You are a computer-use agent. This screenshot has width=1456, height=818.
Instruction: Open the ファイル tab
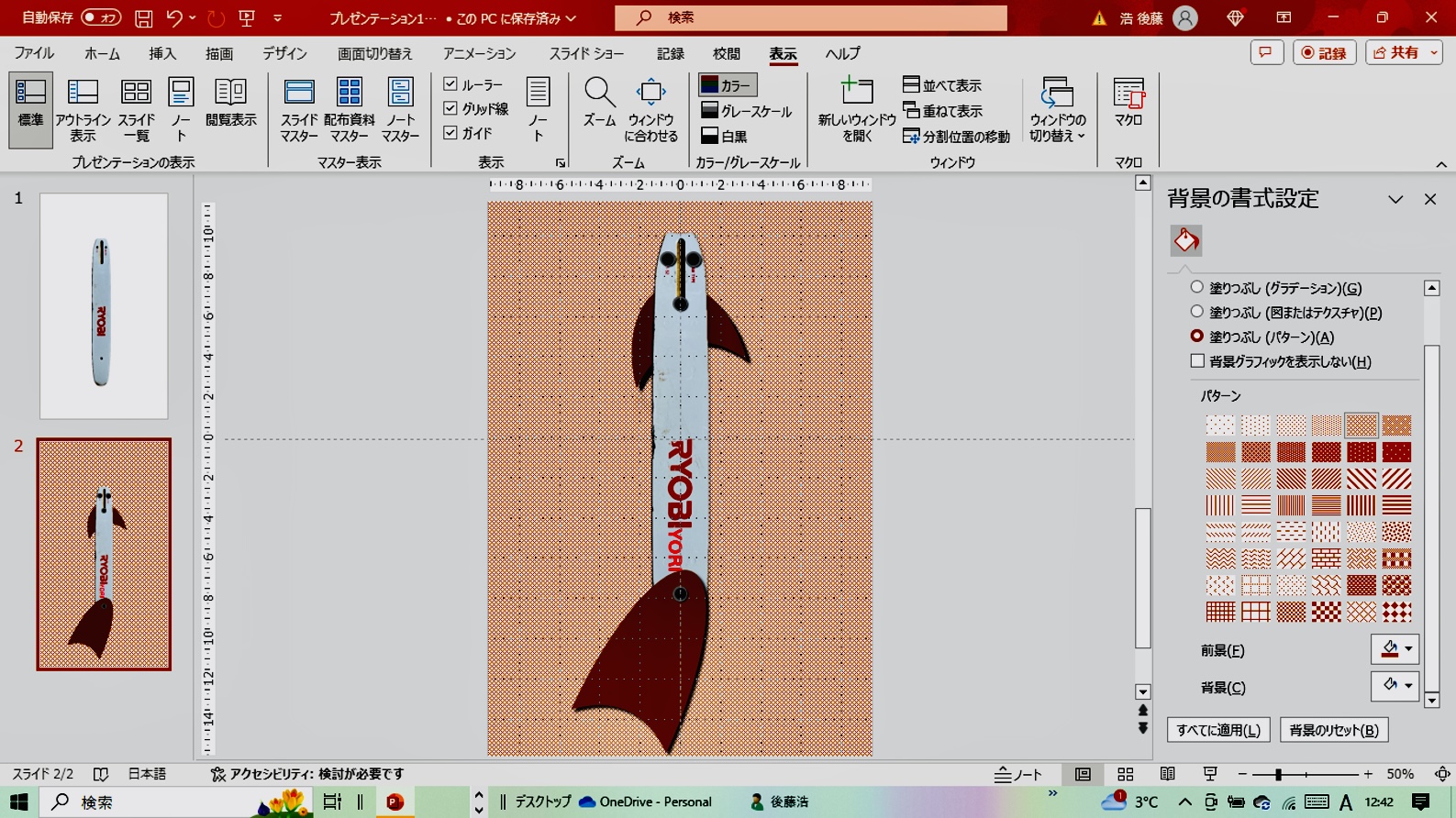[x=34, y=53]
